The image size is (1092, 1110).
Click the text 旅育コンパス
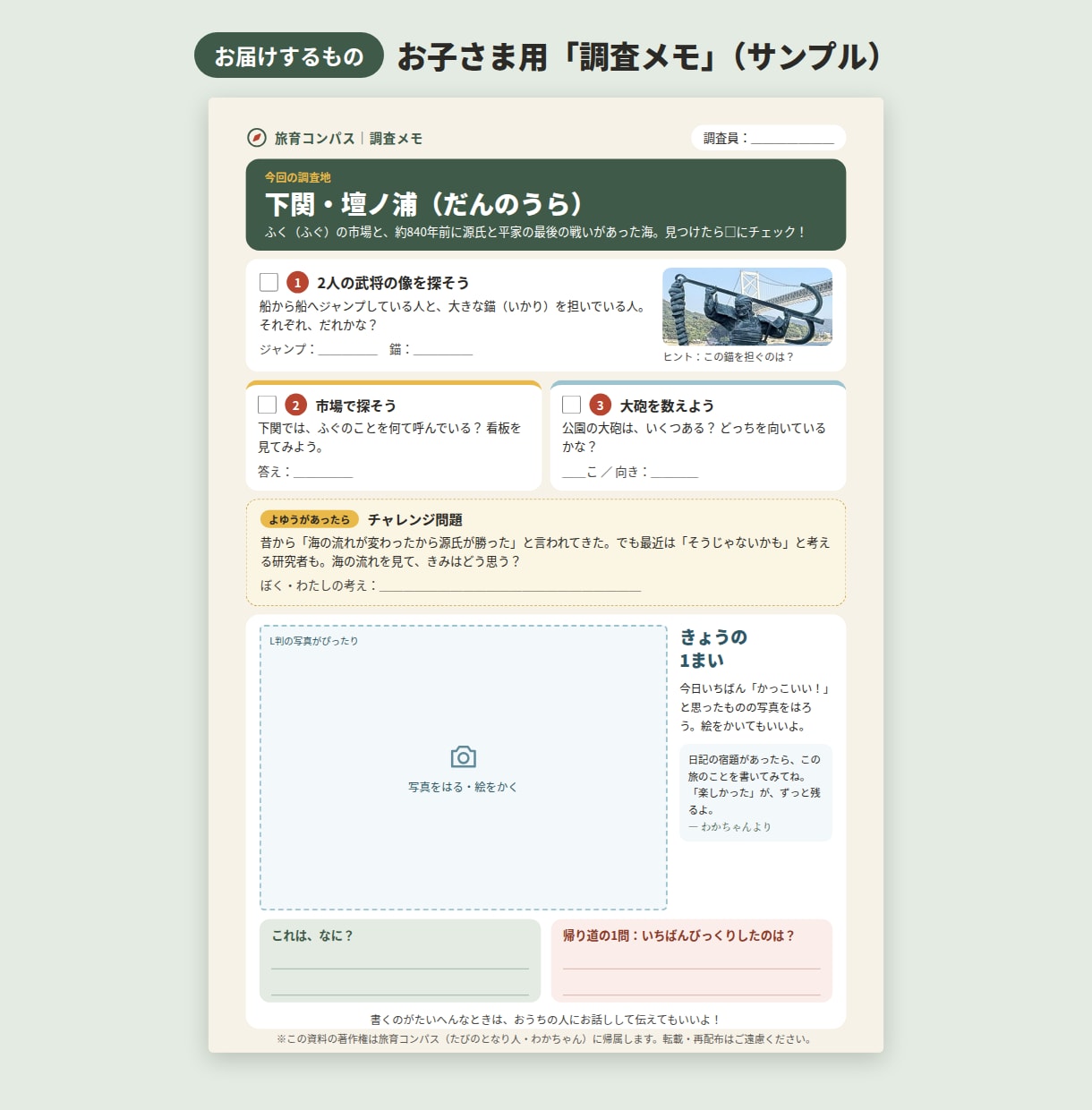click(x=314, y=139)
